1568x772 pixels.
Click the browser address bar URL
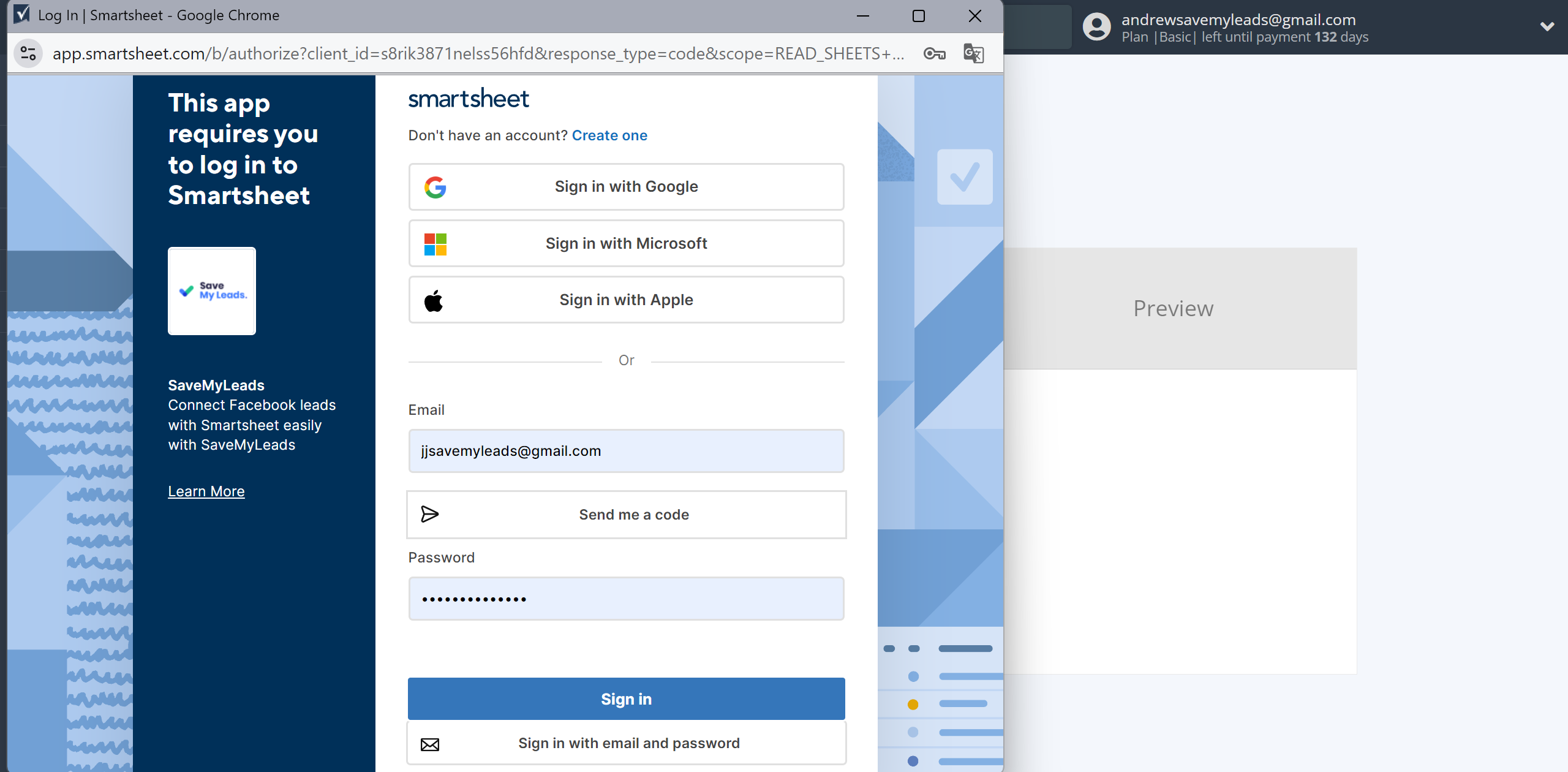(478, 54)
